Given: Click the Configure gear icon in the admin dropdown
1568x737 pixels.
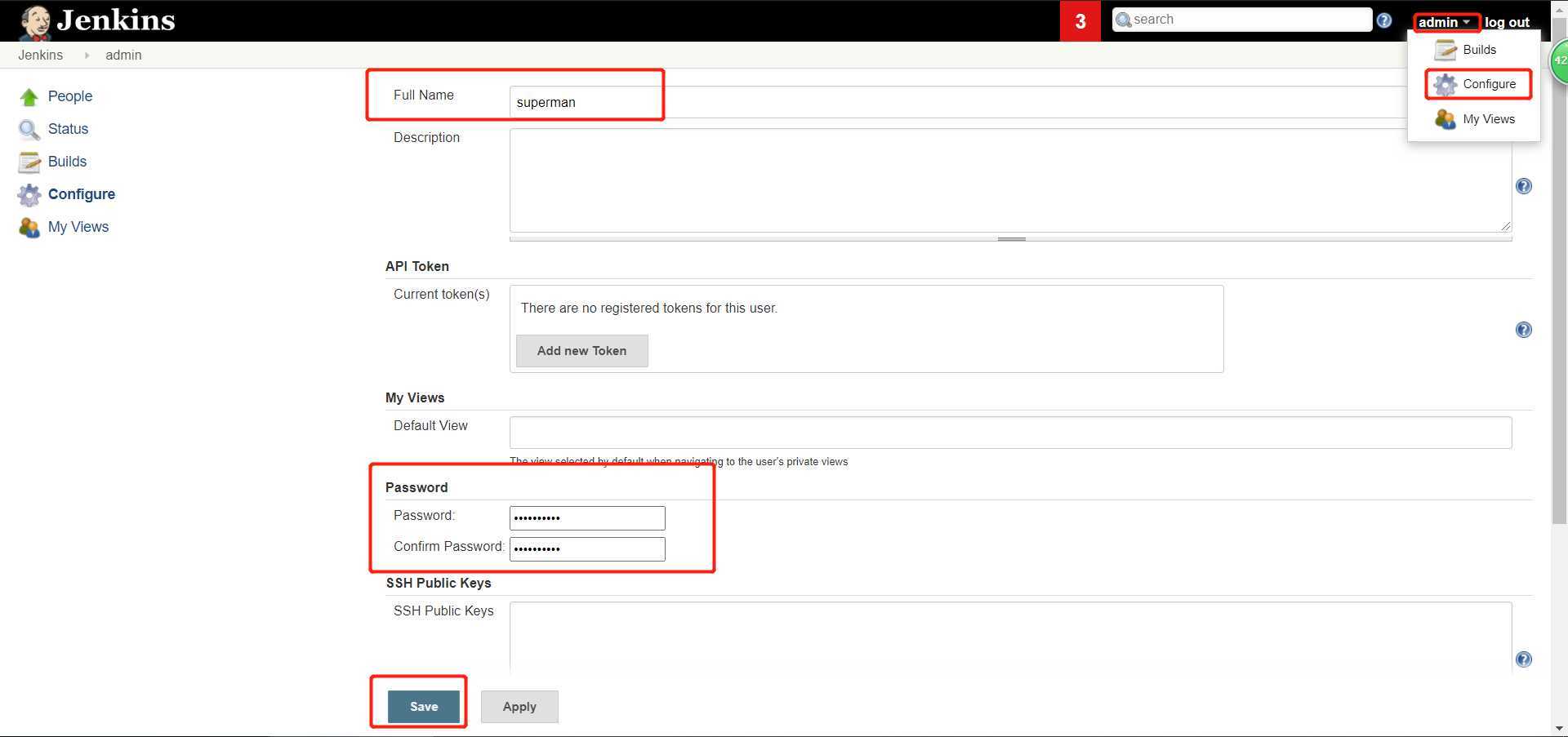Looking at the screenshot, I should coord(1445,85).
